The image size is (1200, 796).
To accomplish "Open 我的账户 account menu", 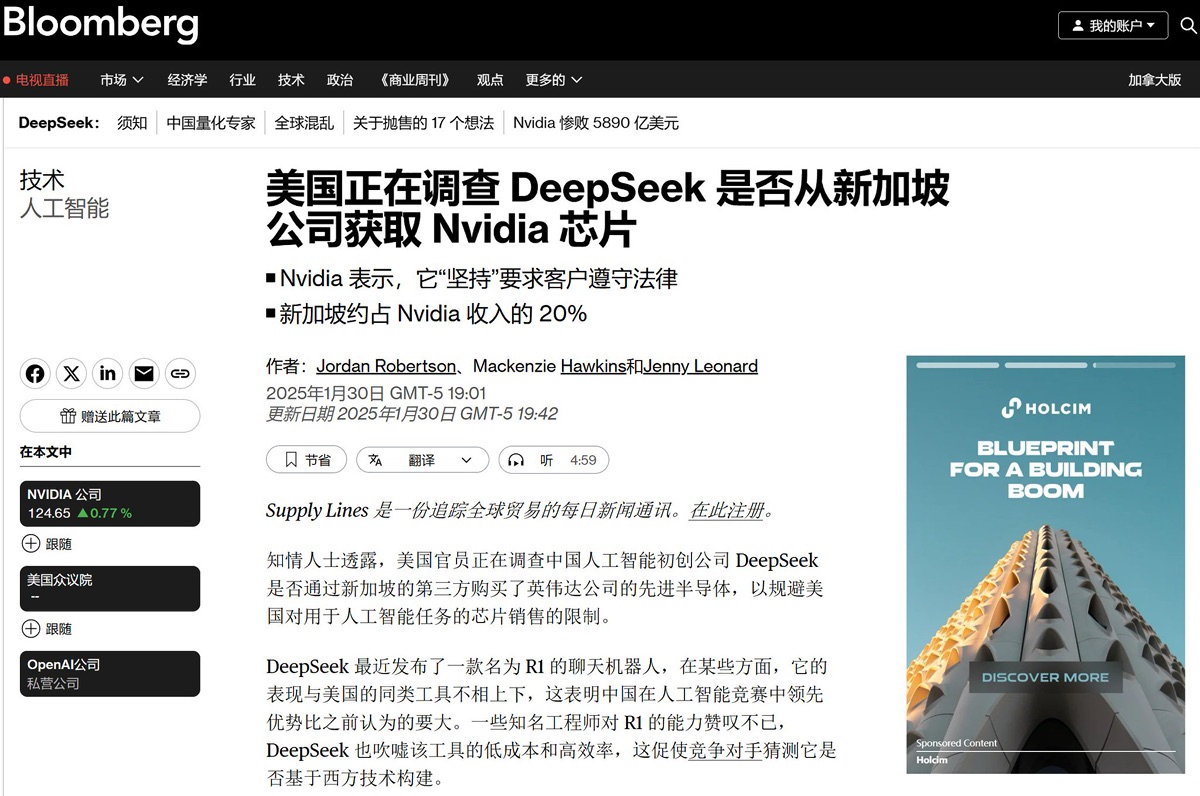I will [1112, 25].
